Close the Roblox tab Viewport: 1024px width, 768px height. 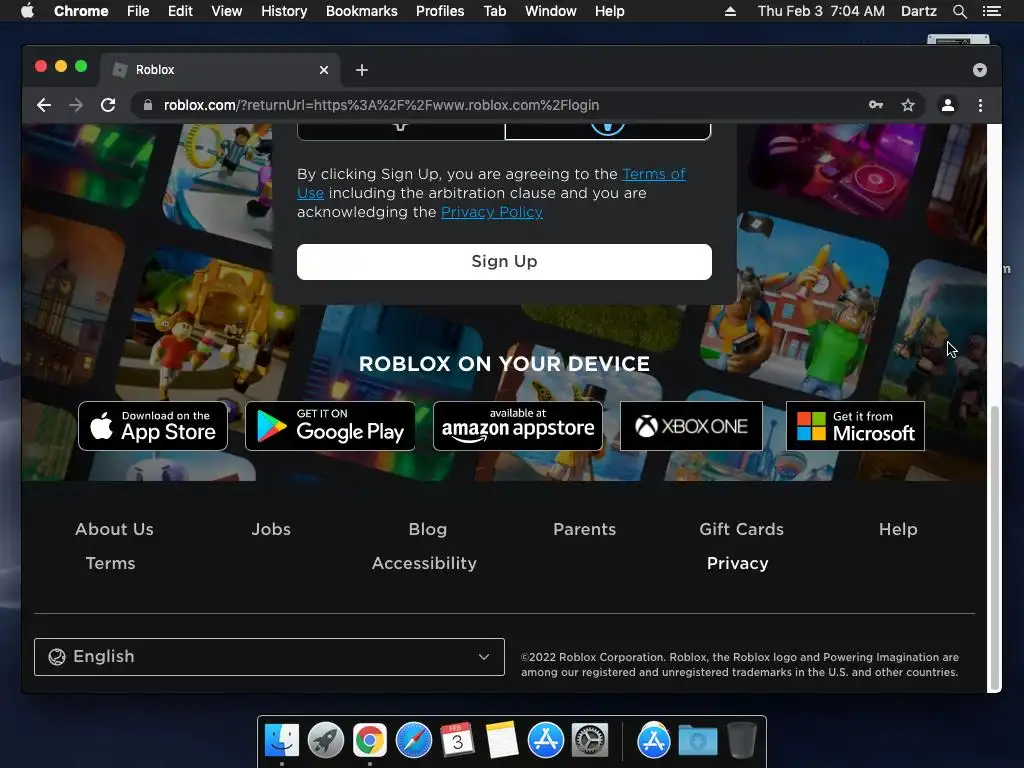coord(324,70)
